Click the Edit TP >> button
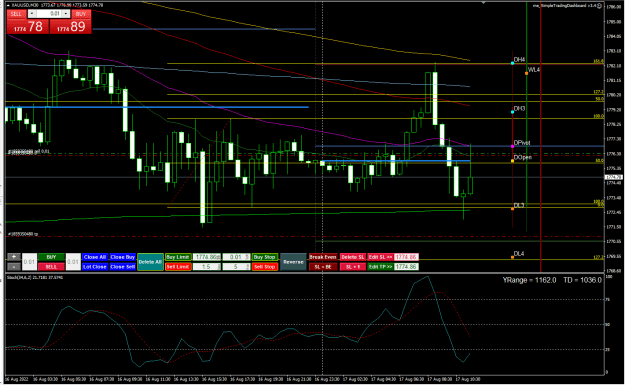The width and height of the screenshot is (625, 385). click(380, 267)
